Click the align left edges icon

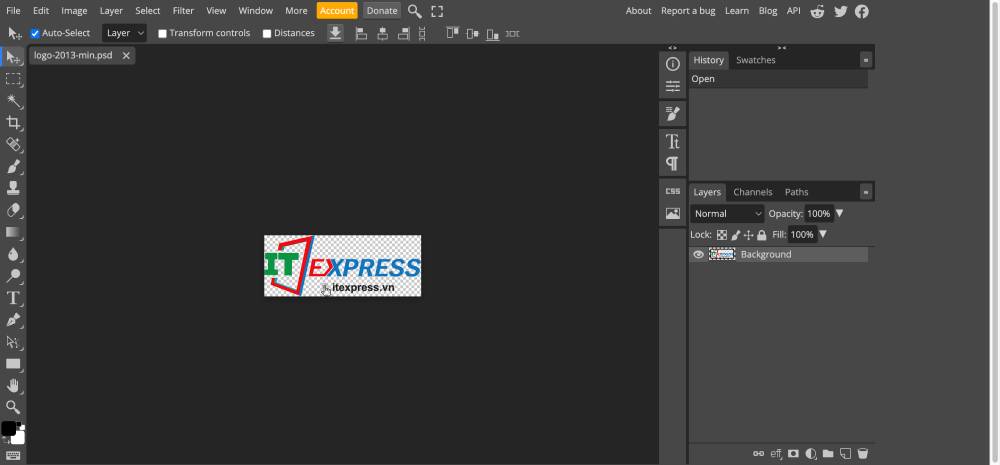click(361, 33)
